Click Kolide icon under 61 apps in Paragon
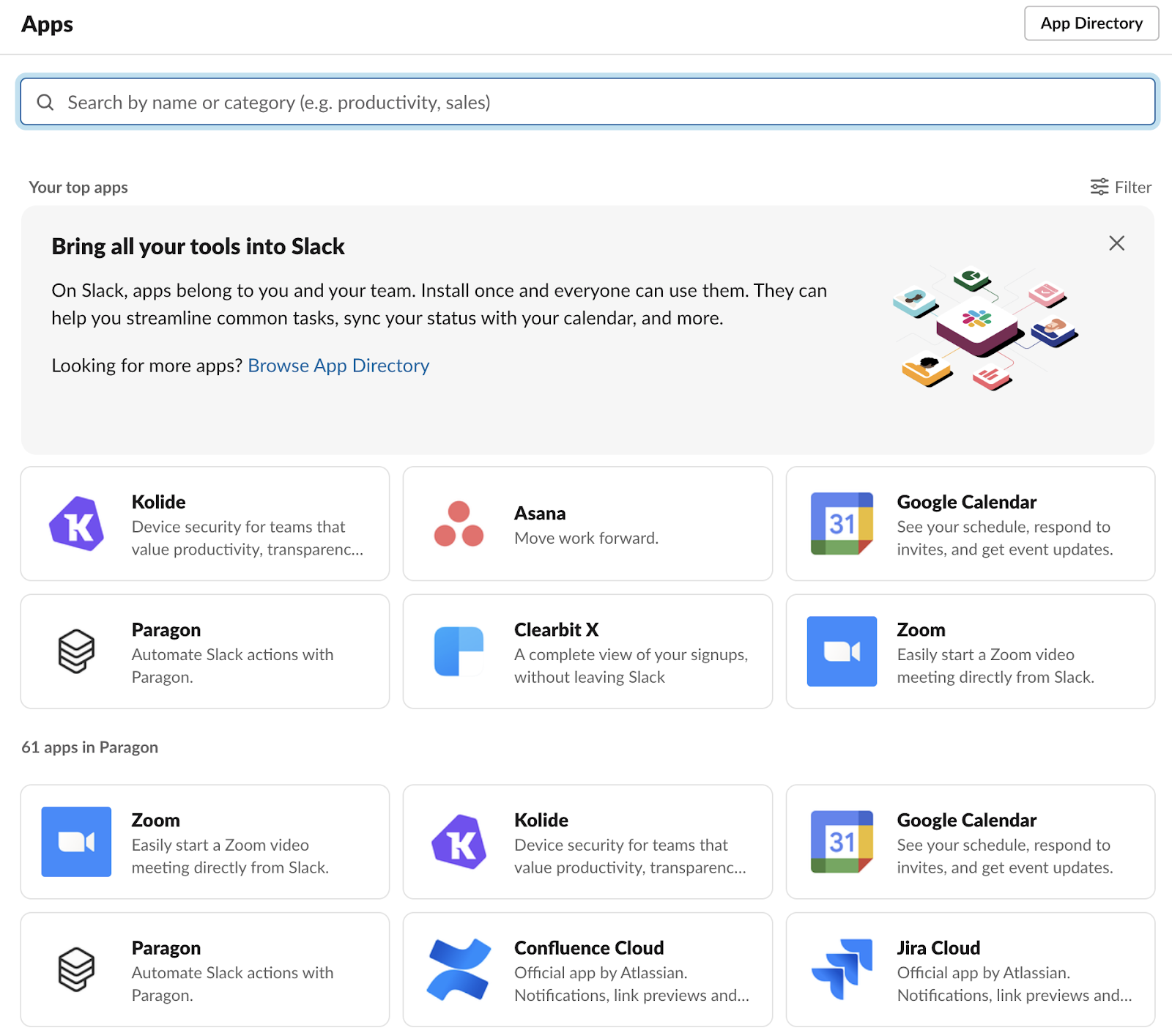 [x=459, y=842]
